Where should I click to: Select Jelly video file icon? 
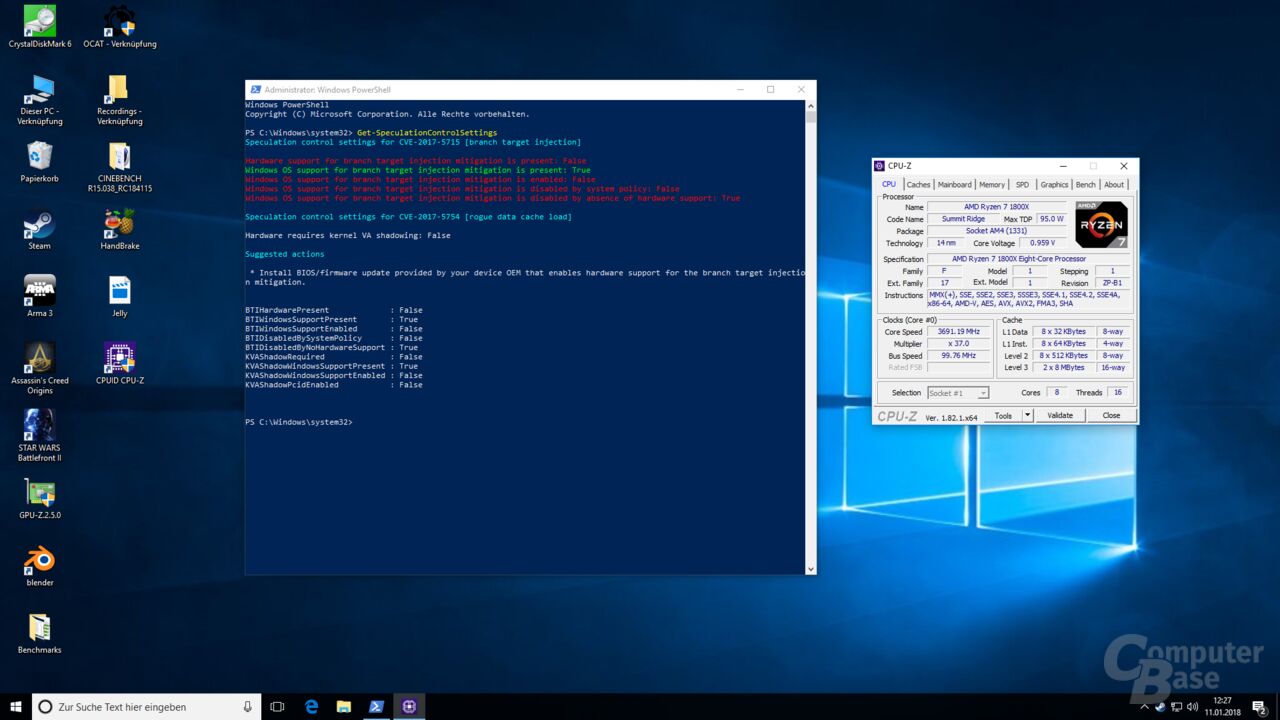[119, 296]
